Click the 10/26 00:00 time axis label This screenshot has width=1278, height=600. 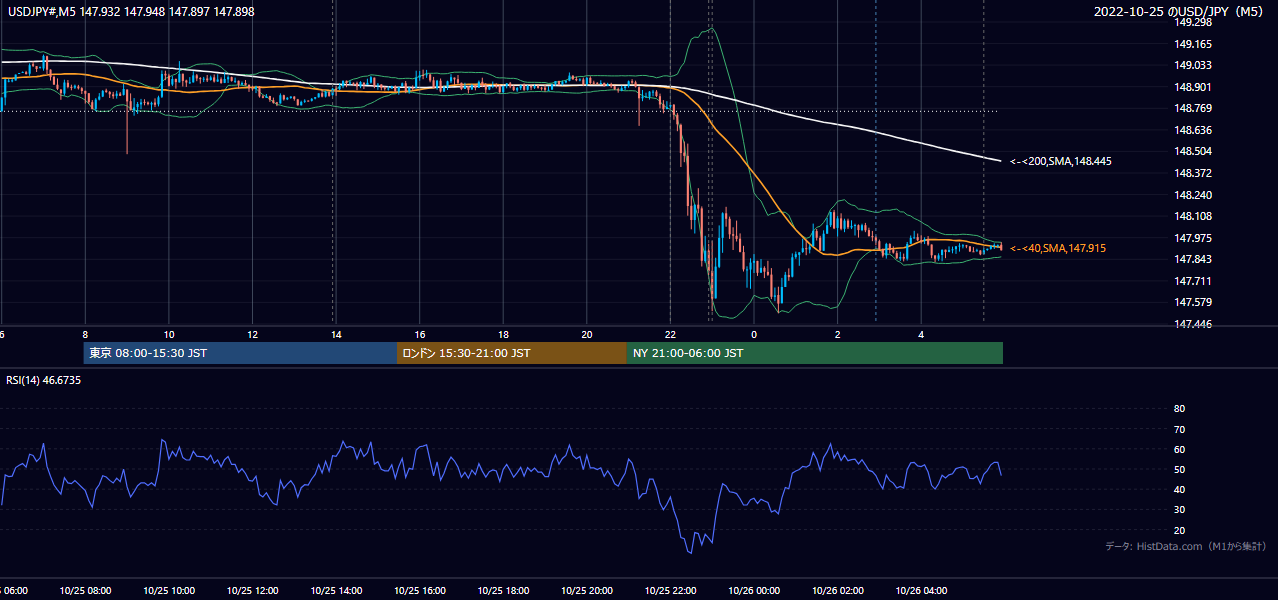[x=755, y=591]
